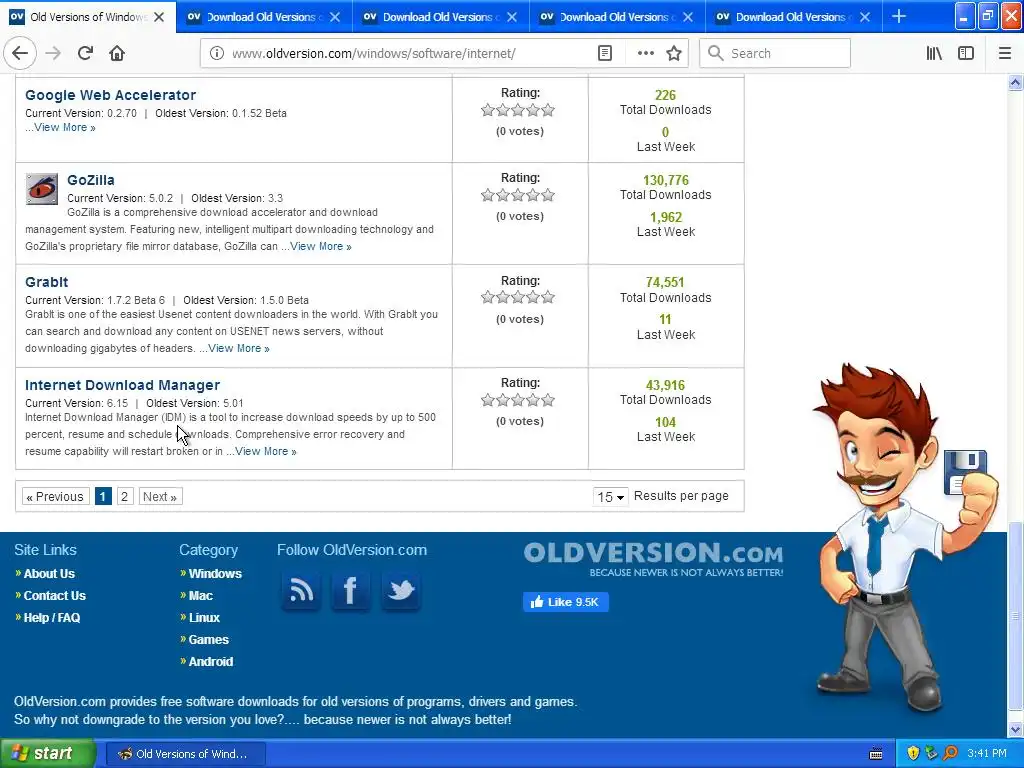Open the browser home page icon
The width and height of the screenshot is (1024, 768).
tap(117, 53)
